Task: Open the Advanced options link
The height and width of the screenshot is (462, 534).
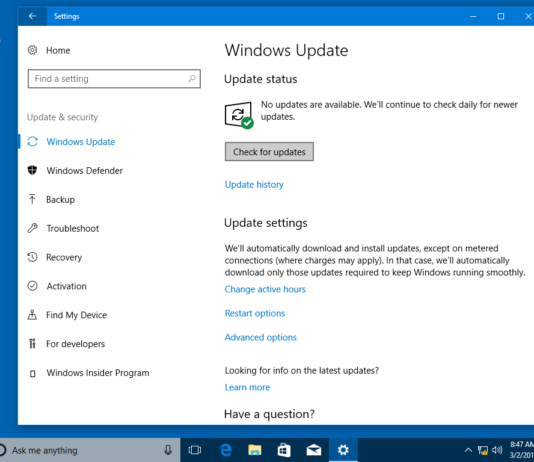Action: (x=261, y=337)
